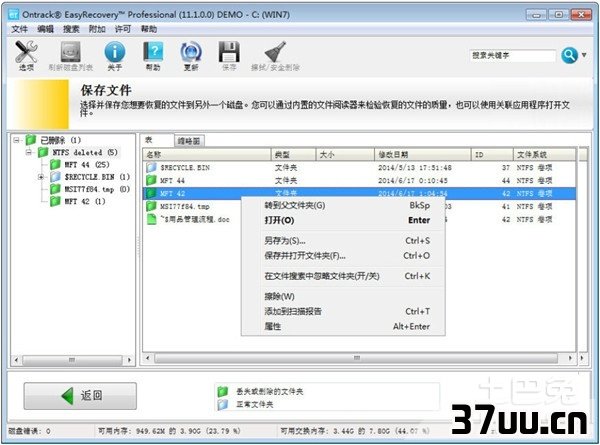Choose 另存为(S)... in context menu

(x=343, y=241)
